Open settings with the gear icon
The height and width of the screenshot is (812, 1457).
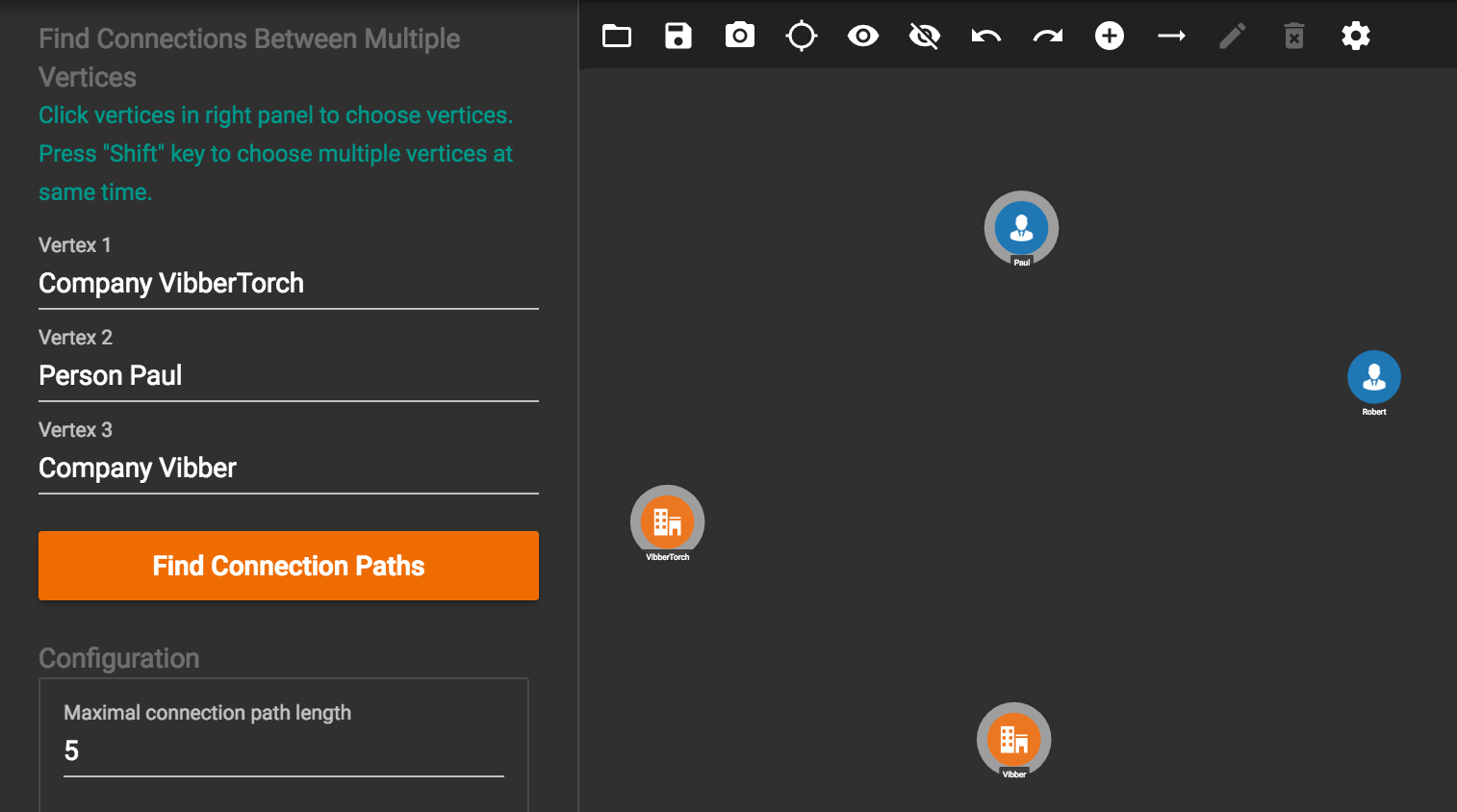(x=1356, y=37)
